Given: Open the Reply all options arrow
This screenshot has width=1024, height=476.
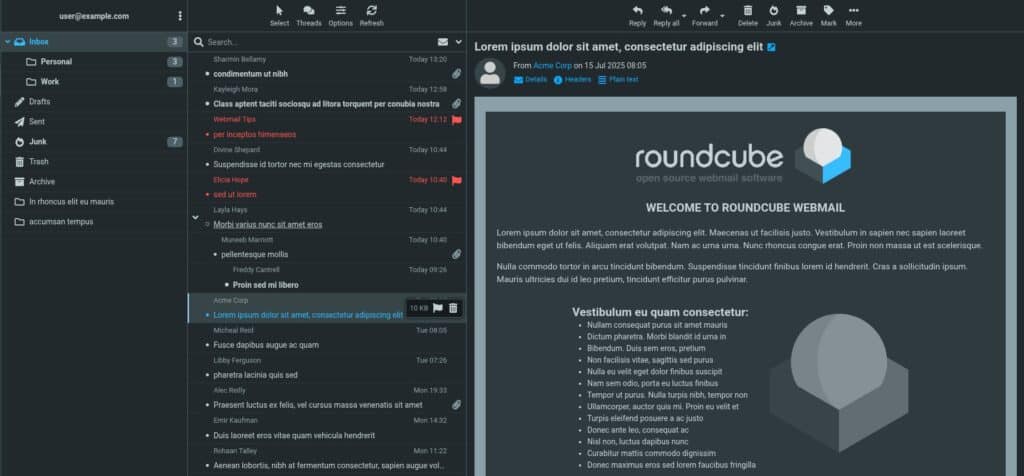Looking at the screenshot, I should [684, 16].
